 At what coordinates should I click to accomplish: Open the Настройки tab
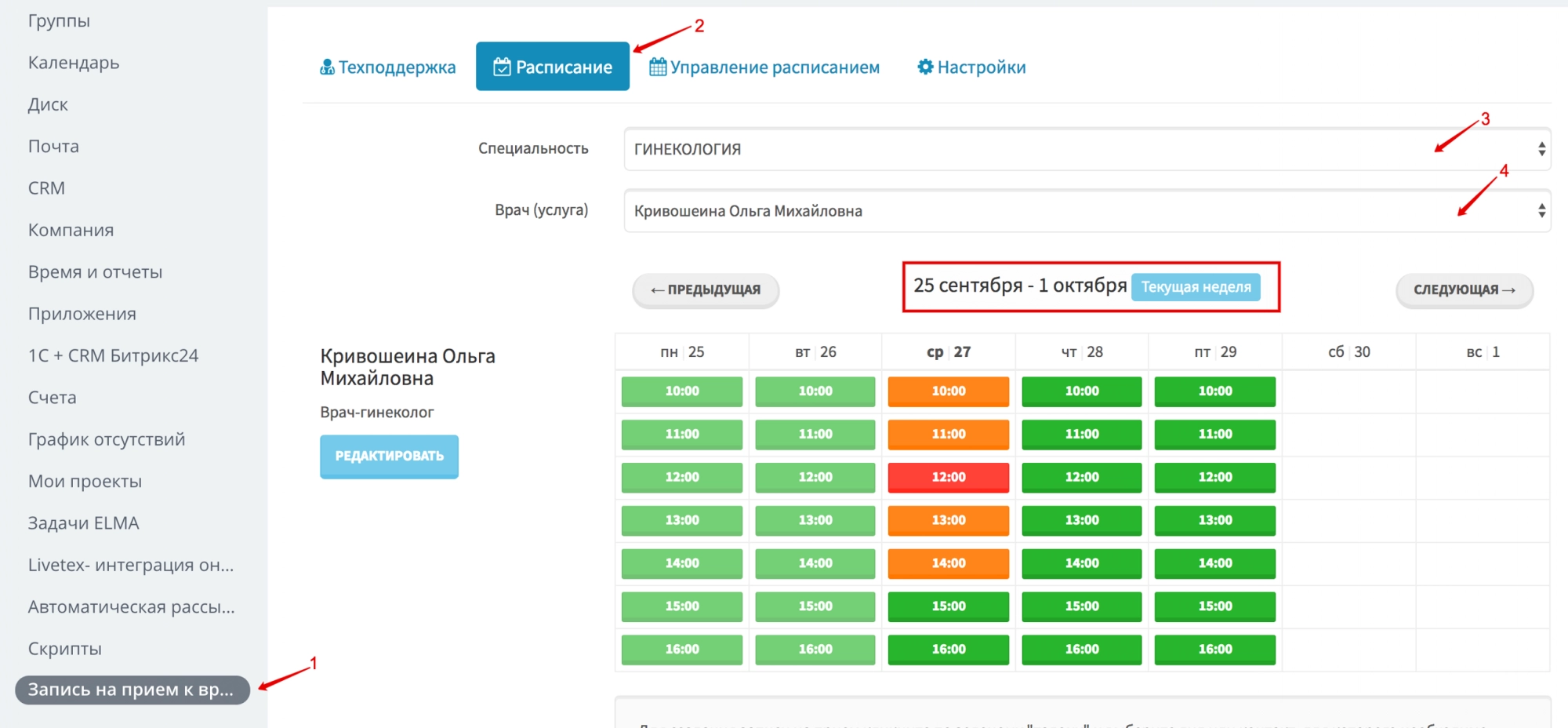pyautogui.click(x=981, y=67)
